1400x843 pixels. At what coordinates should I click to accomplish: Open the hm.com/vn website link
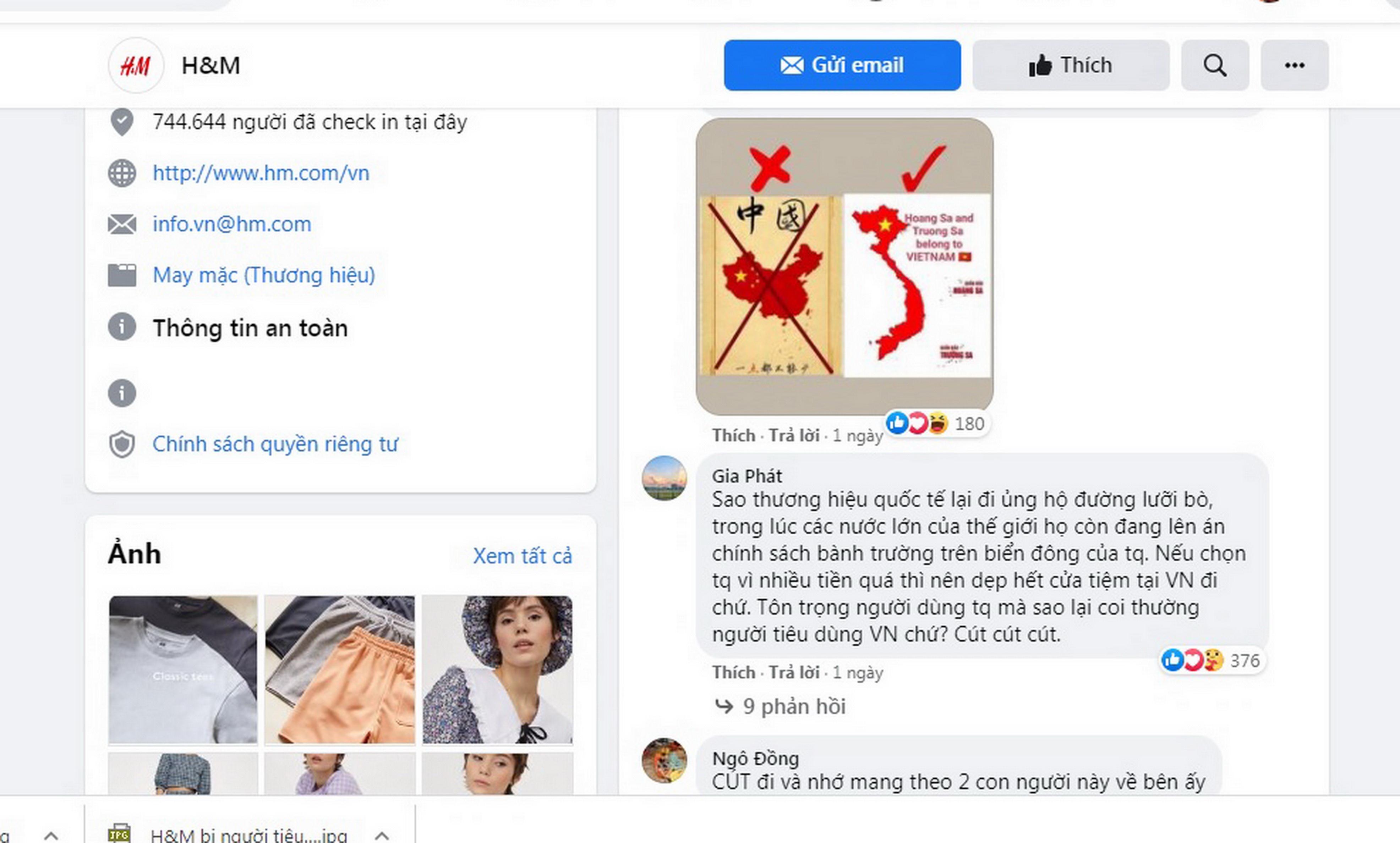(x=261, y=173)
